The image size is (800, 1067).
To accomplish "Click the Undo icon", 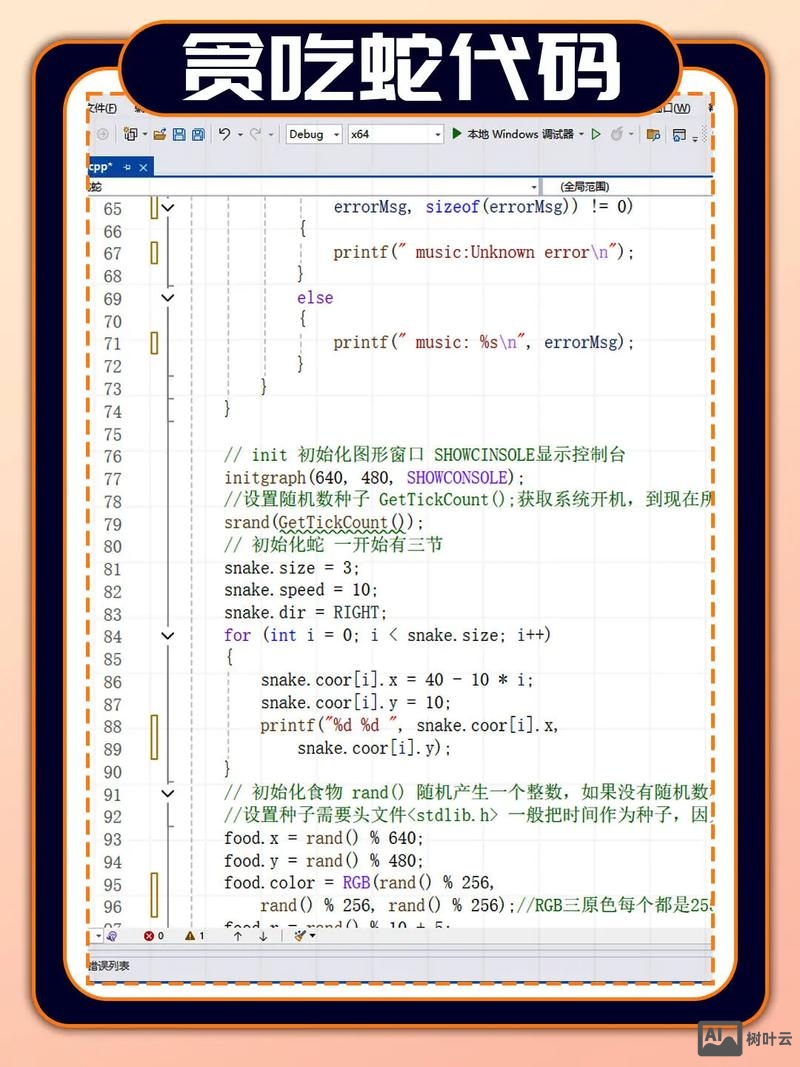I will point(222,134).
